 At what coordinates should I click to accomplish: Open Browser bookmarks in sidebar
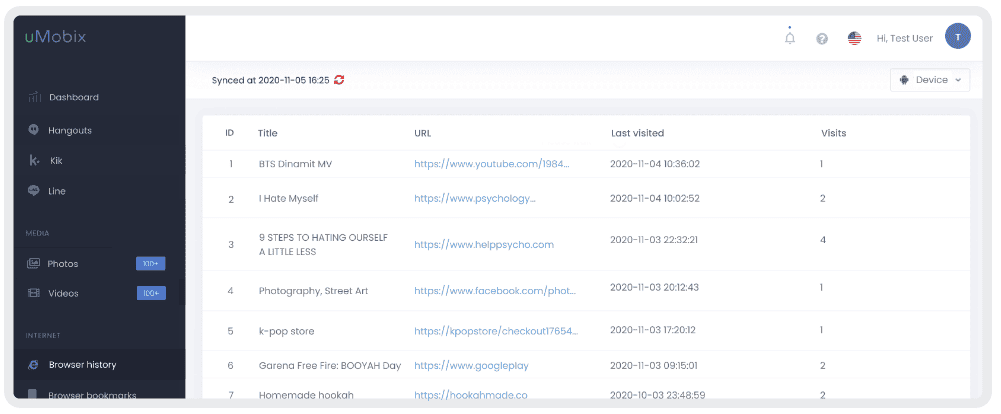click(92, 395)
